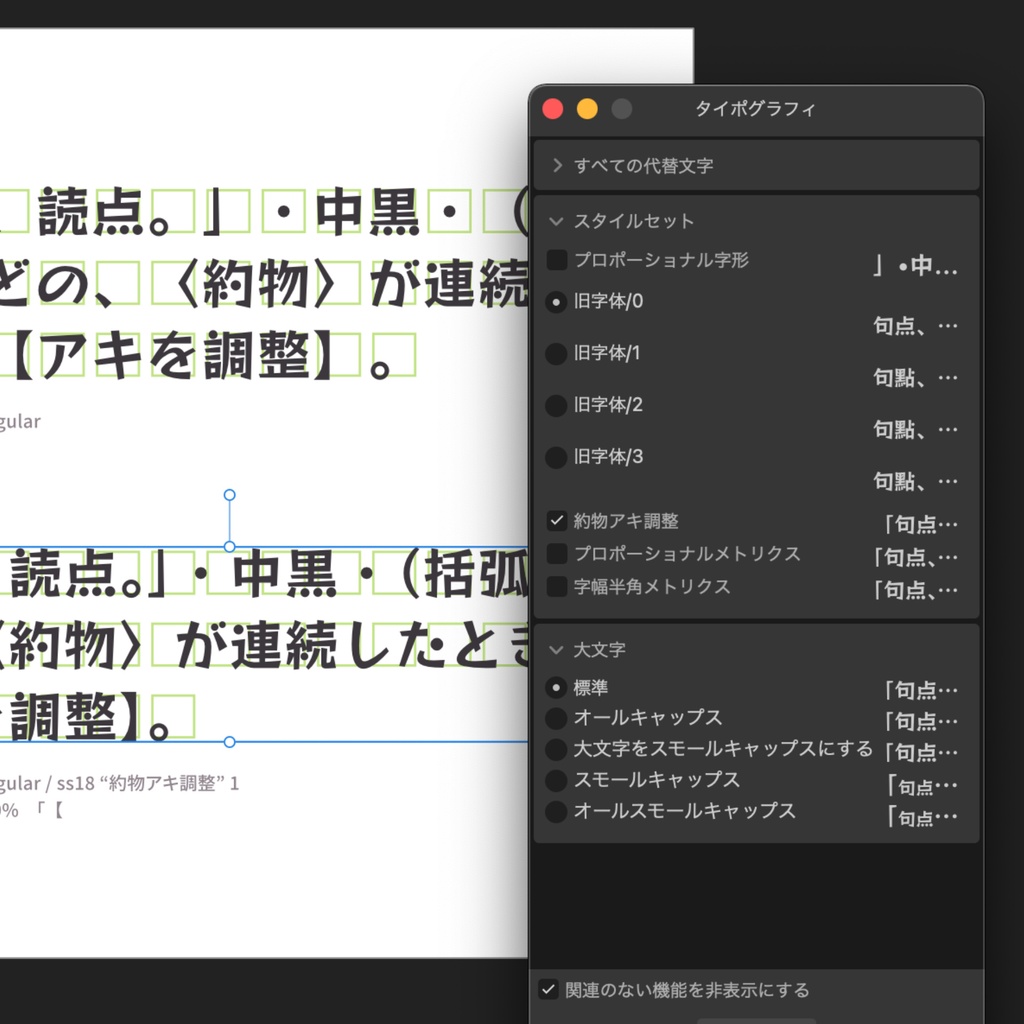Uncheck 関連のない機能を非表示にする at the bottom
Image resolution: width=1024 pixels, height=1024 pixels.
pos(548,990)
